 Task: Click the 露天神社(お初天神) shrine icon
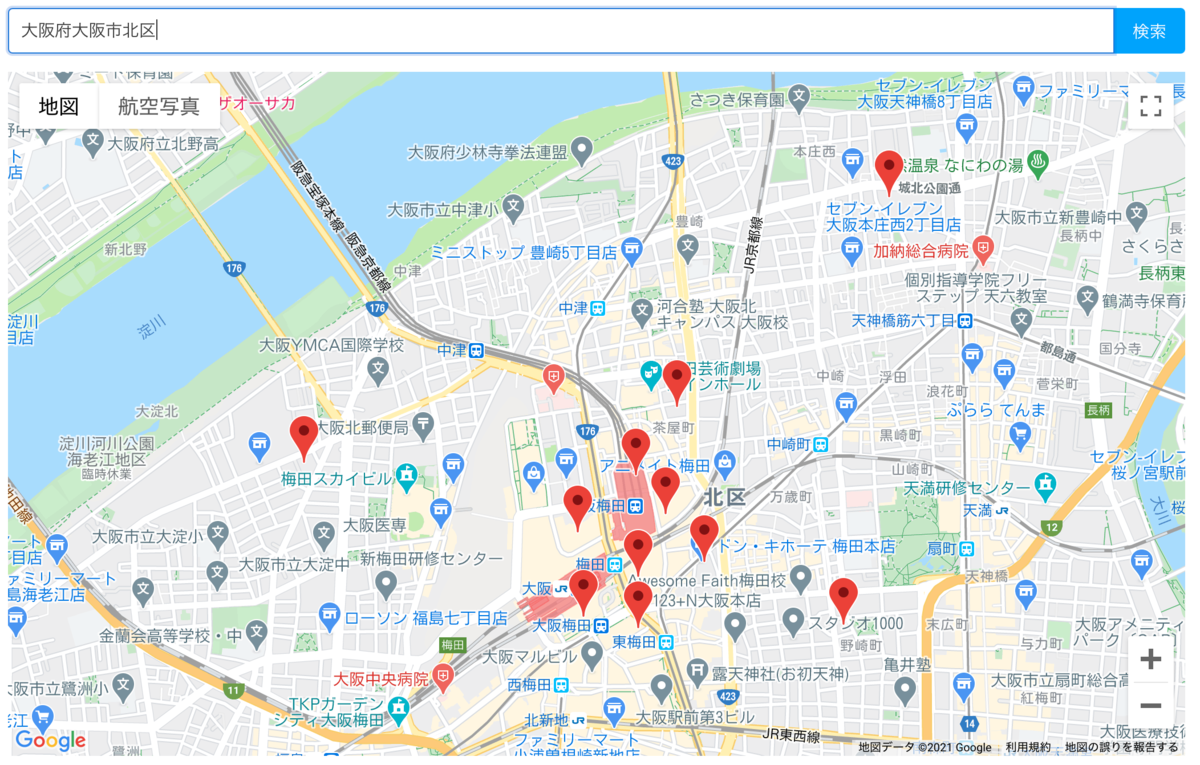pyautogui.click(x=698, y=671)
